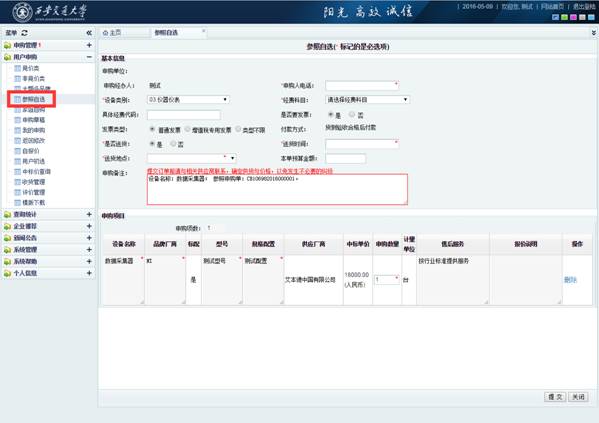Image resolution: width=599 pixels, height=423 pixels.
Task: Focus the 具体经费代码 input field
Action: tap(184, 115)
